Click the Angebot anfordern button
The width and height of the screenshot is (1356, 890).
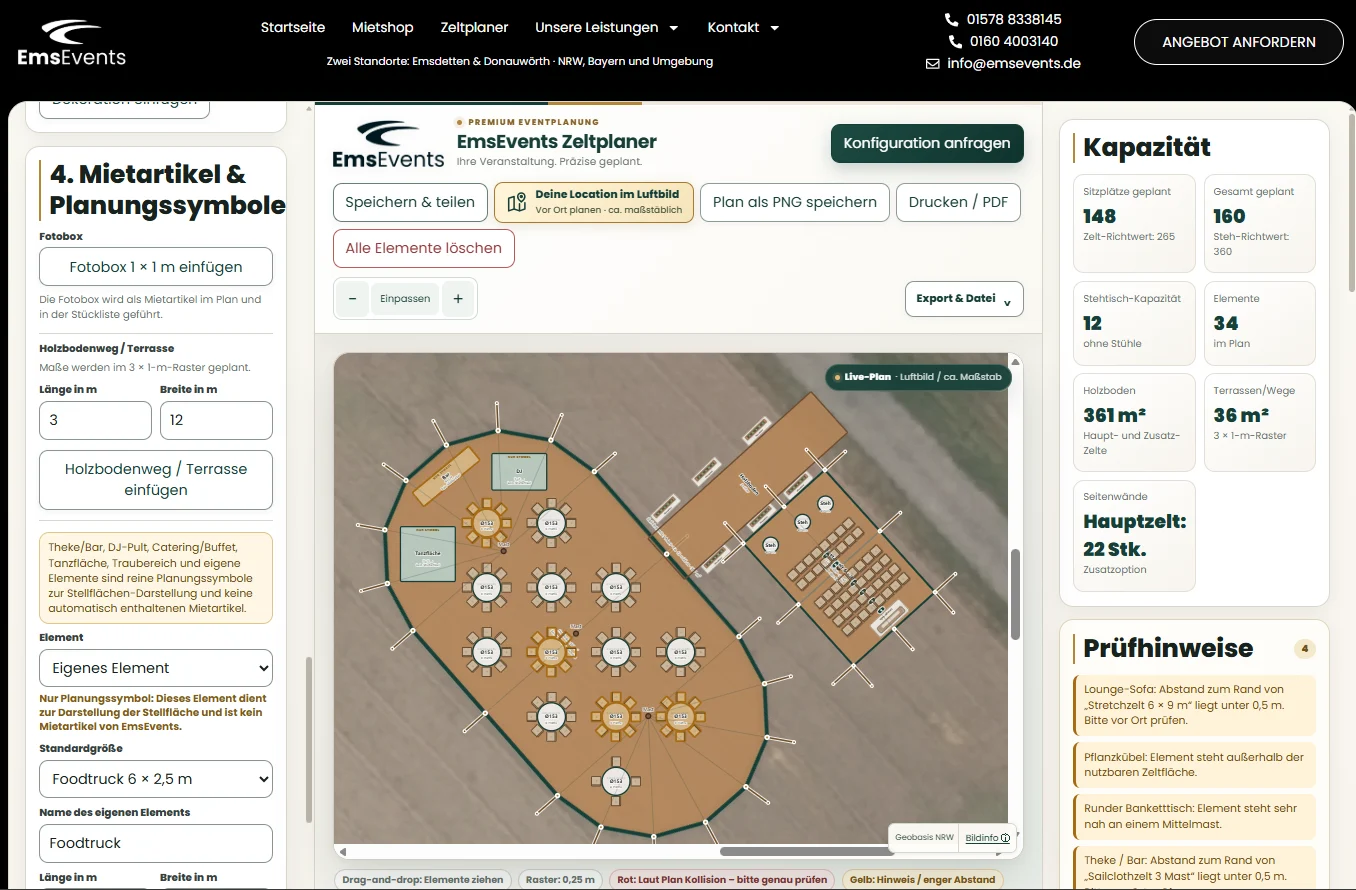[x=1239, y=42]
